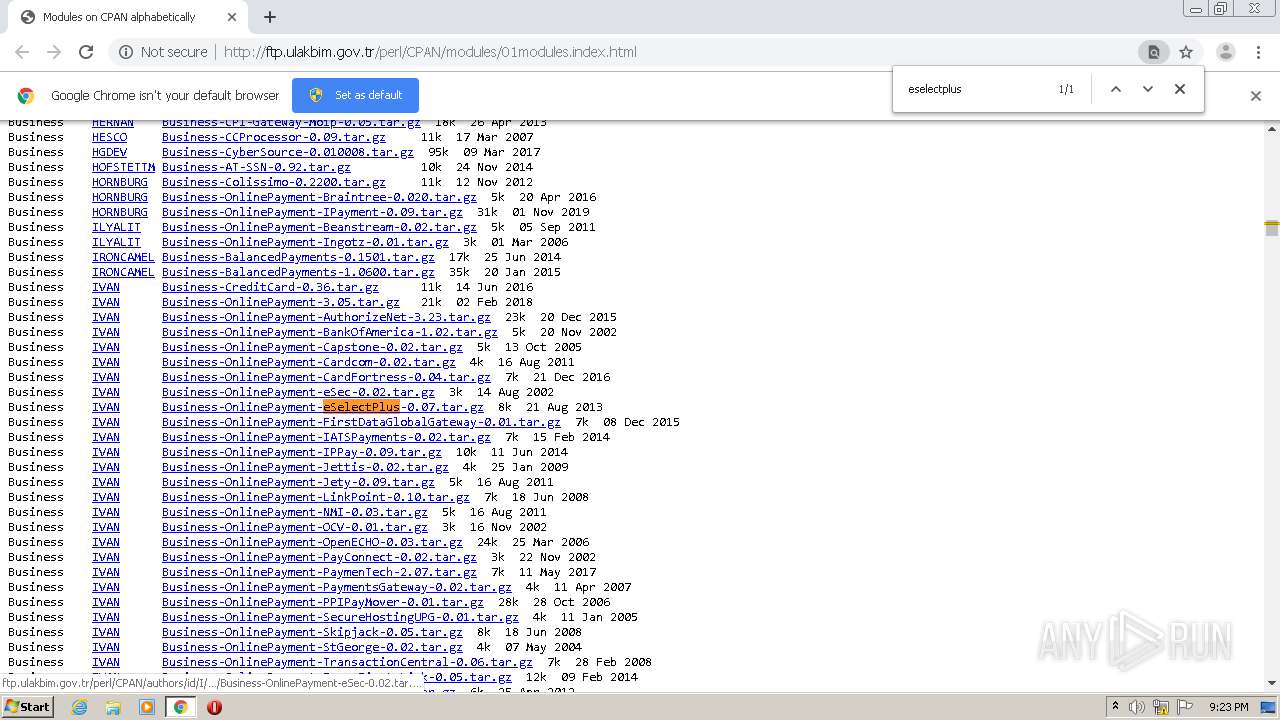Viewport: 1280px width, 720px height.
Task: Click the find text field with eselectplus
Action: [x=975, y=89]
